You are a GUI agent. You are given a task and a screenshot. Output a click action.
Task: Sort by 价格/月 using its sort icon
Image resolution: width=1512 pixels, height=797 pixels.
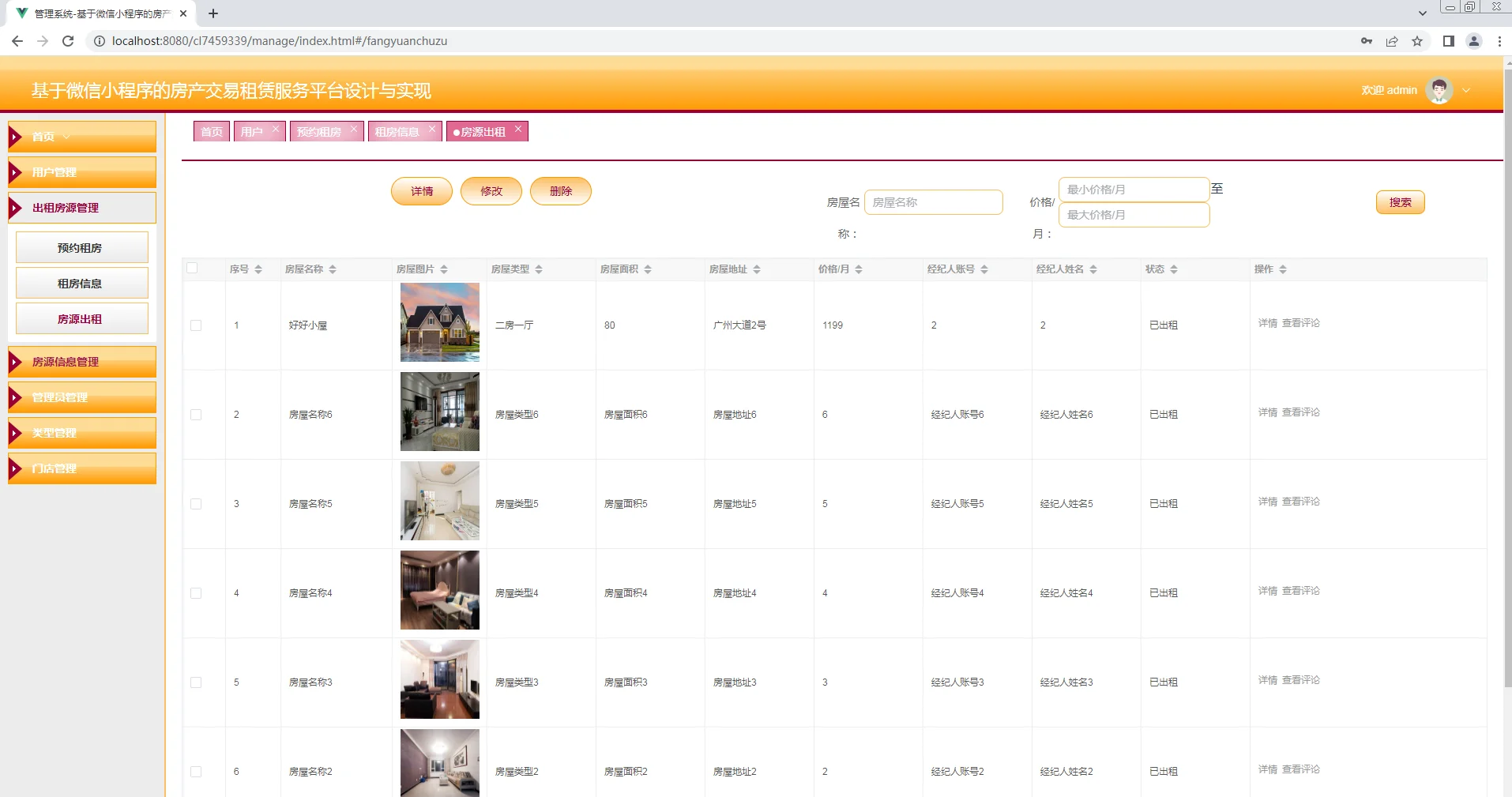pos(860,269)
